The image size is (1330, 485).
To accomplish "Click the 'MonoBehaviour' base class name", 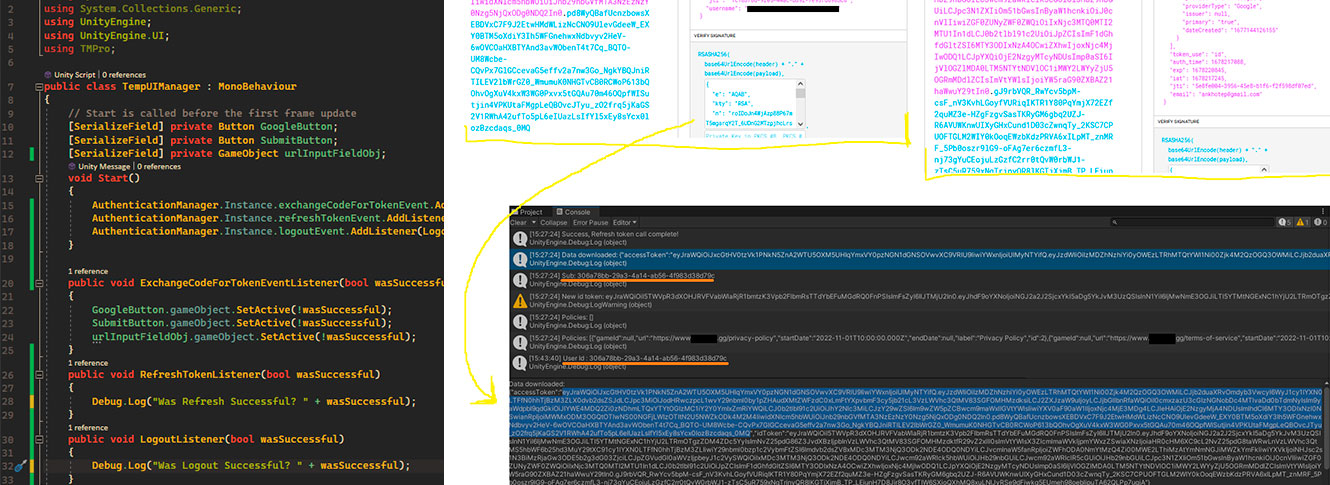I will tap(257, 87).
